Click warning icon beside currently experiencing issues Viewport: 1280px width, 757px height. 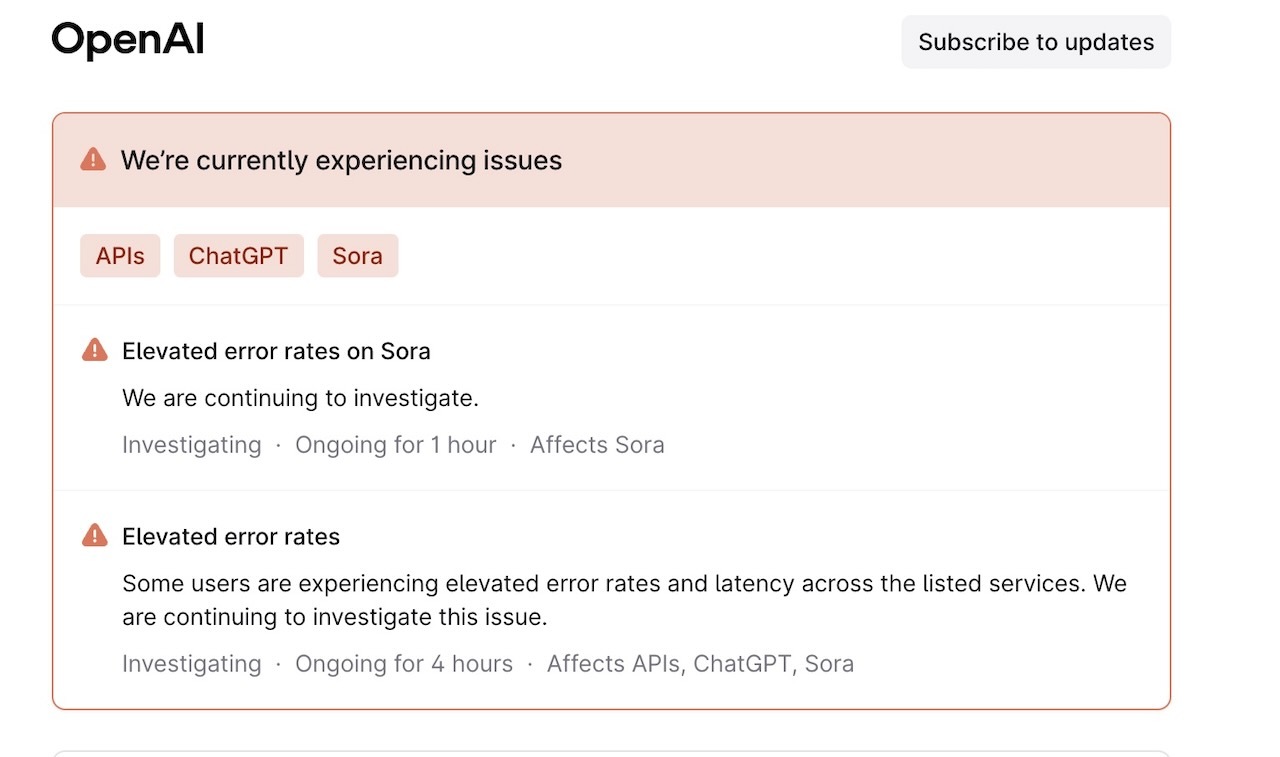(x=93, y=160)
